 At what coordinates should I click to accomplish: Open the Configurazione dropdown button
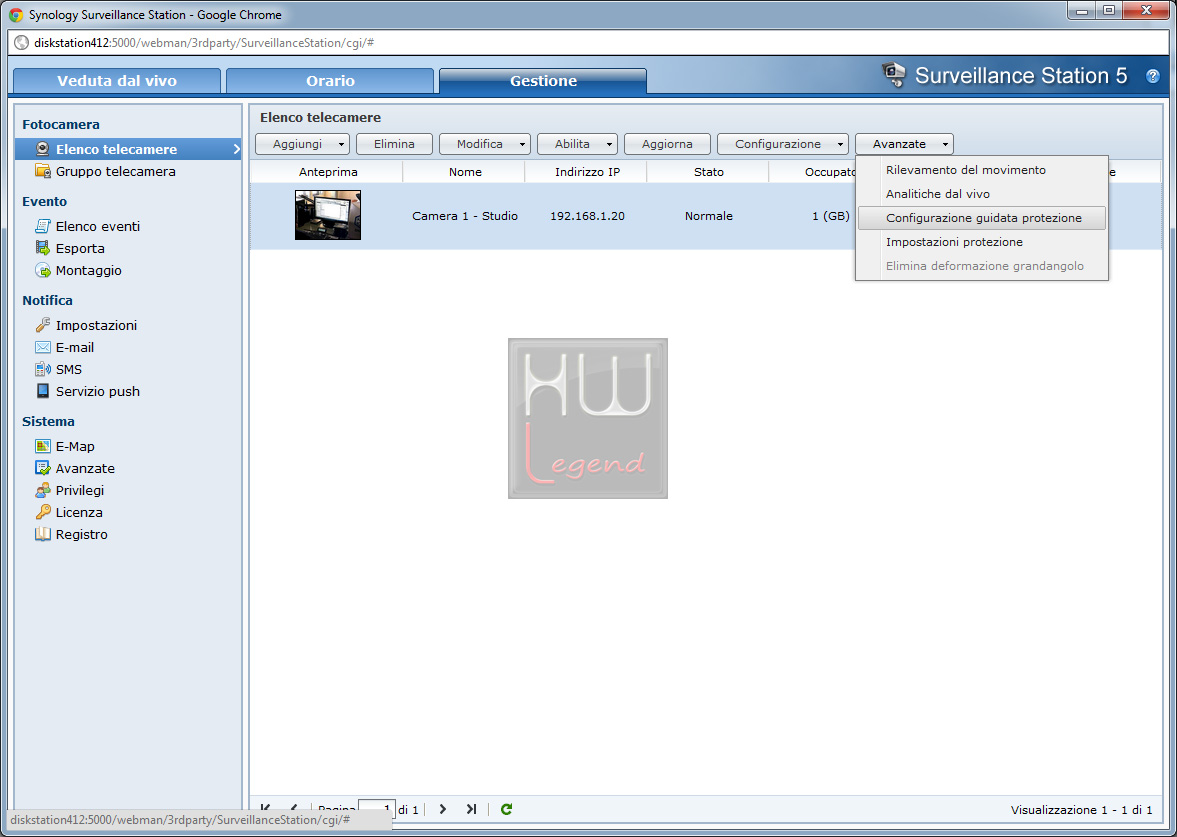(x=783, y=143)
